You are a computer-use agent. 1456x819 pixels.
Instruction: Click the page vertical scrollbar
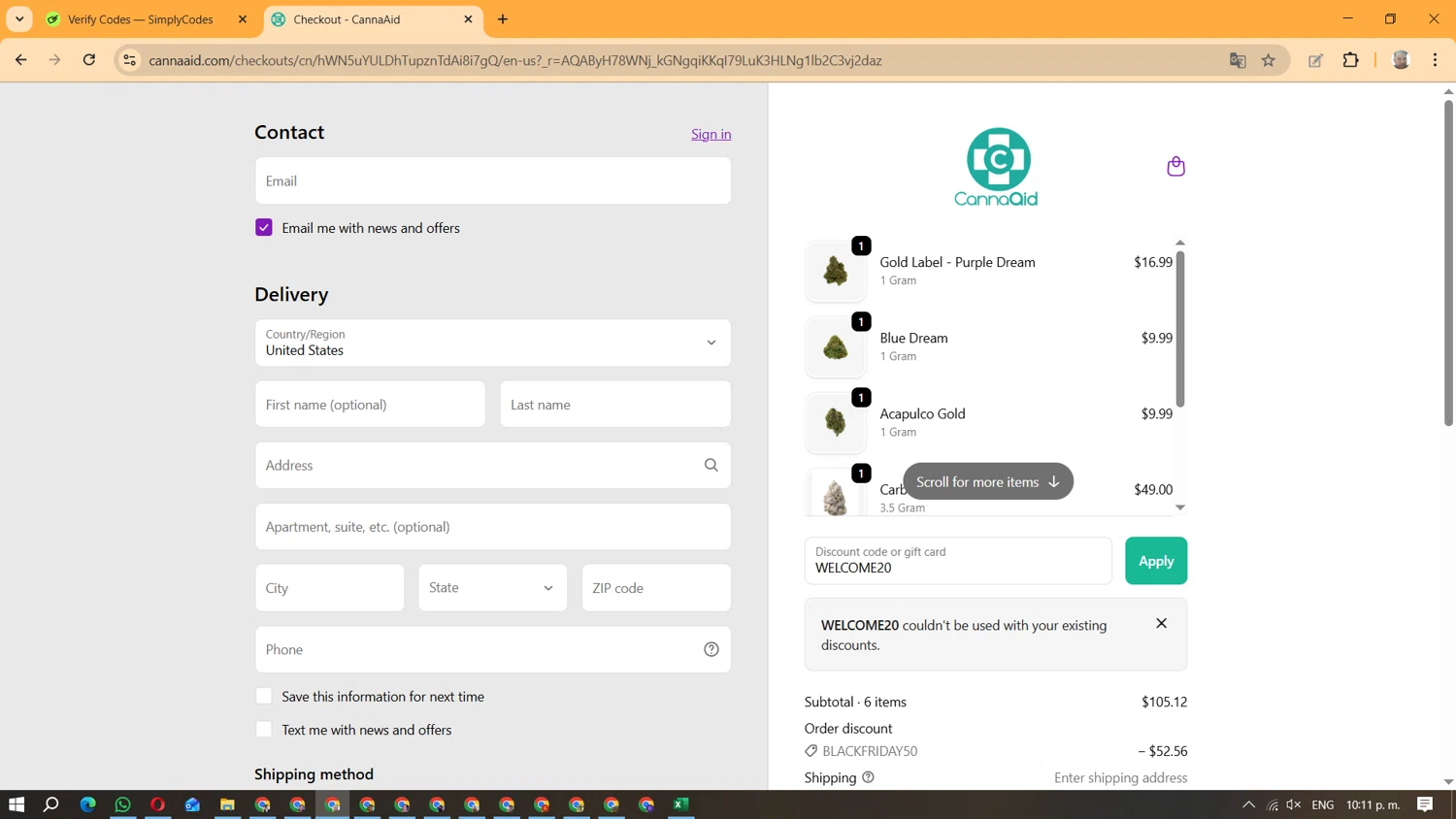point(1448,262)
